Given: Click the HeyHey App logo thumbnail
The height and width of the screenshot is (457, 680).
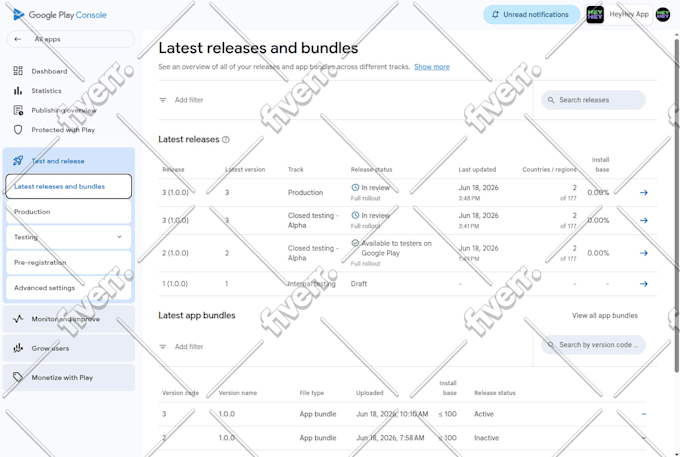Looking at the screenshot, I should (595, 15).
